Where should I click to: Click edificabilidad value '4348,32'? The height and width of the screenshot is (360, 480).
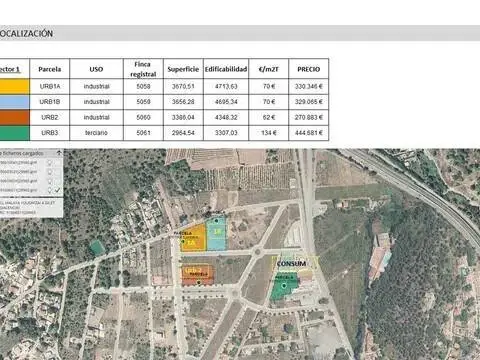click(226, 117)
